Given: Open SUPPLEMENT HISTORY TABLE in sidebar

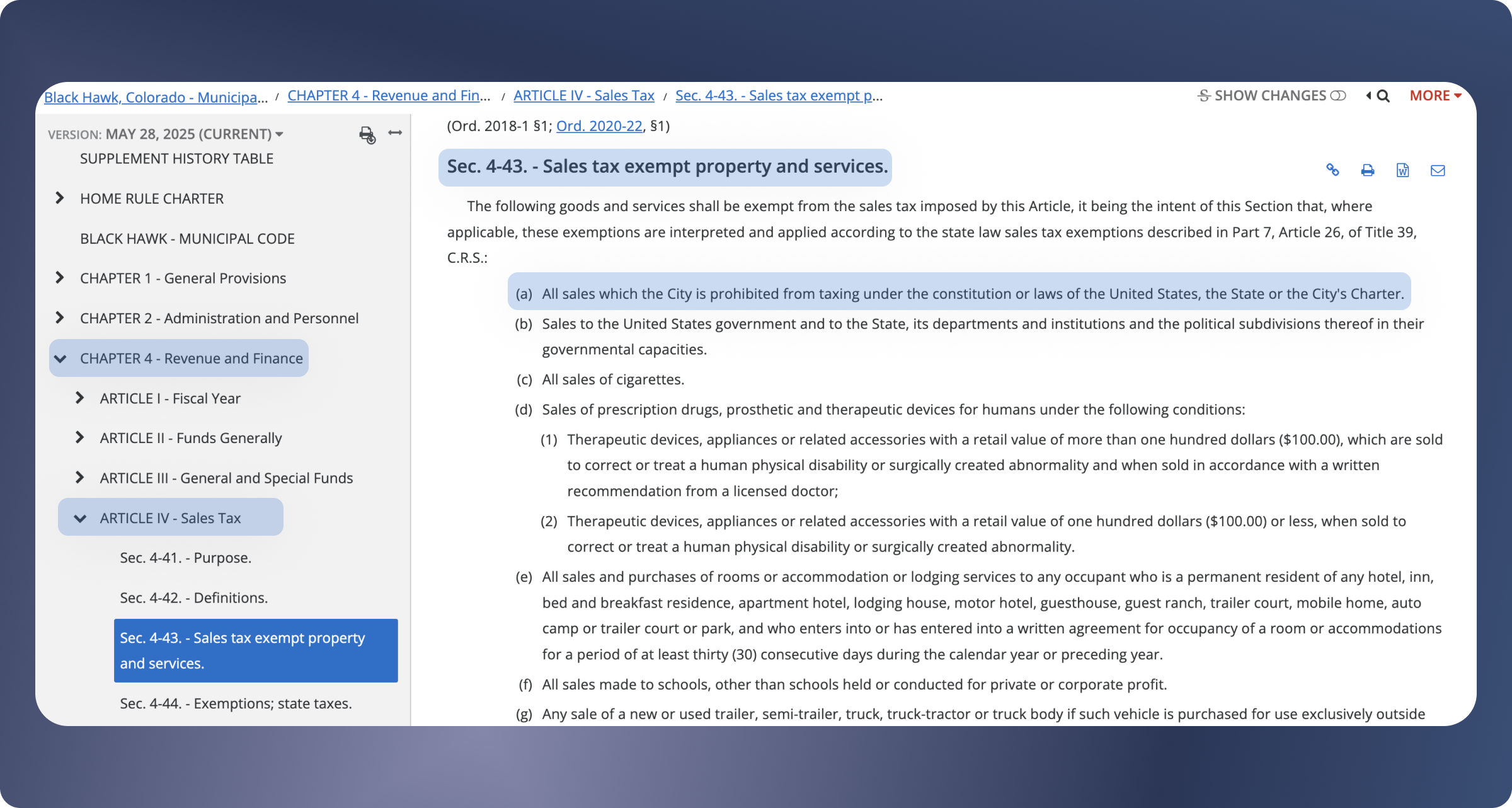Looking at the screenshot, I should [x=176, y=159].
